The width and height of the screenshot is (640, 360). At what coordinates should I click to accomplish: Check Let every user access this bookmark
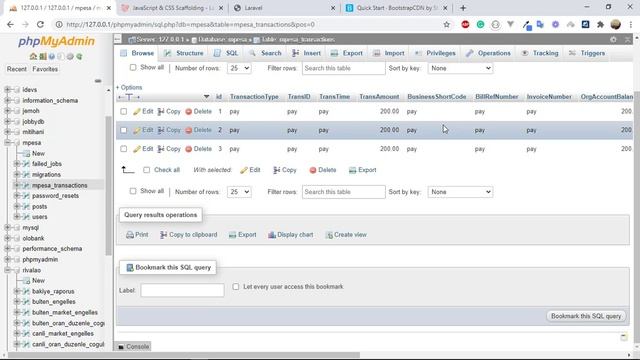tap(236, 287)
